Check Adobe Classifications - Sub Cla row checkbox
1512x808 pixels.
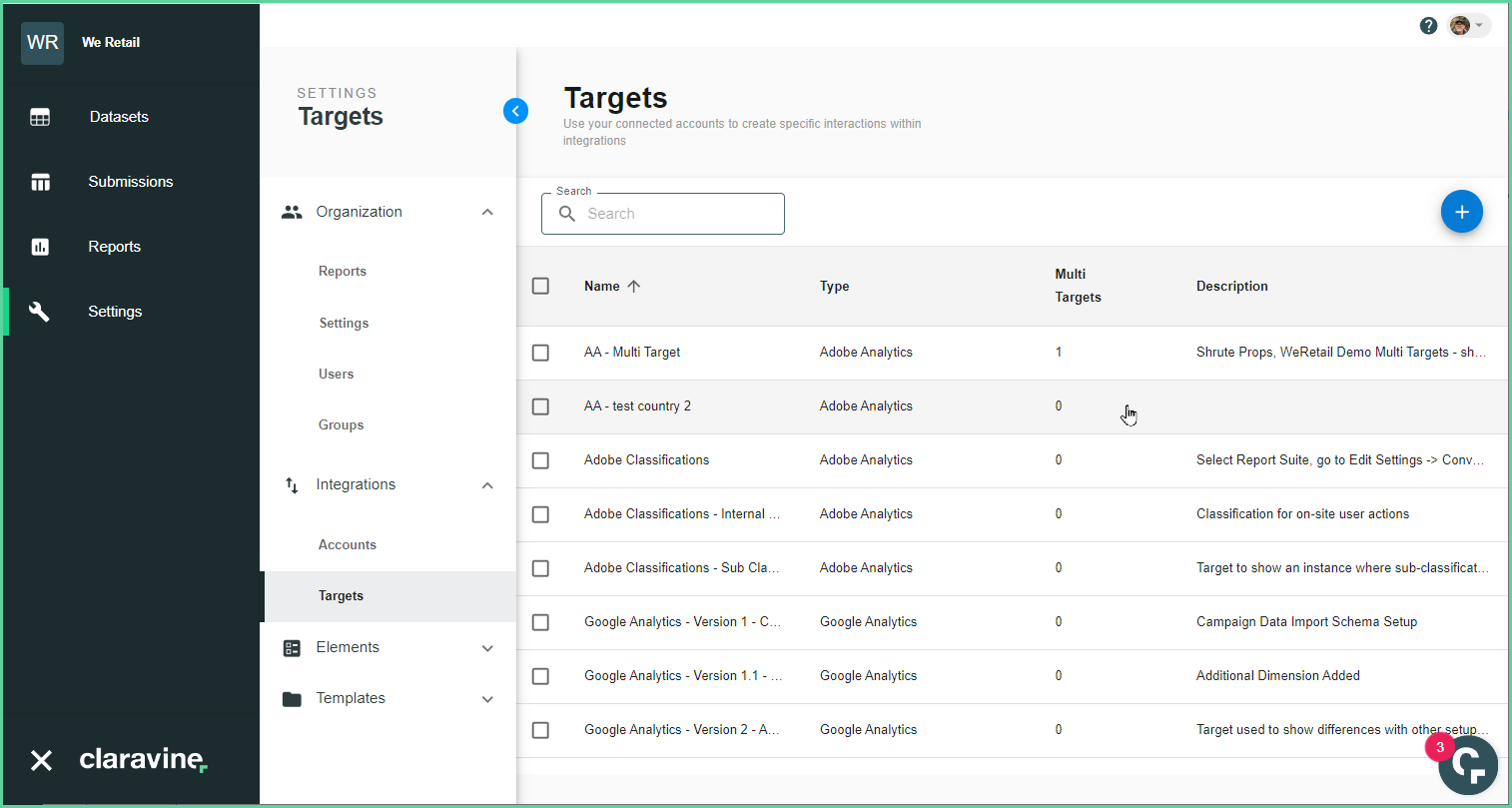click(540, 568)
